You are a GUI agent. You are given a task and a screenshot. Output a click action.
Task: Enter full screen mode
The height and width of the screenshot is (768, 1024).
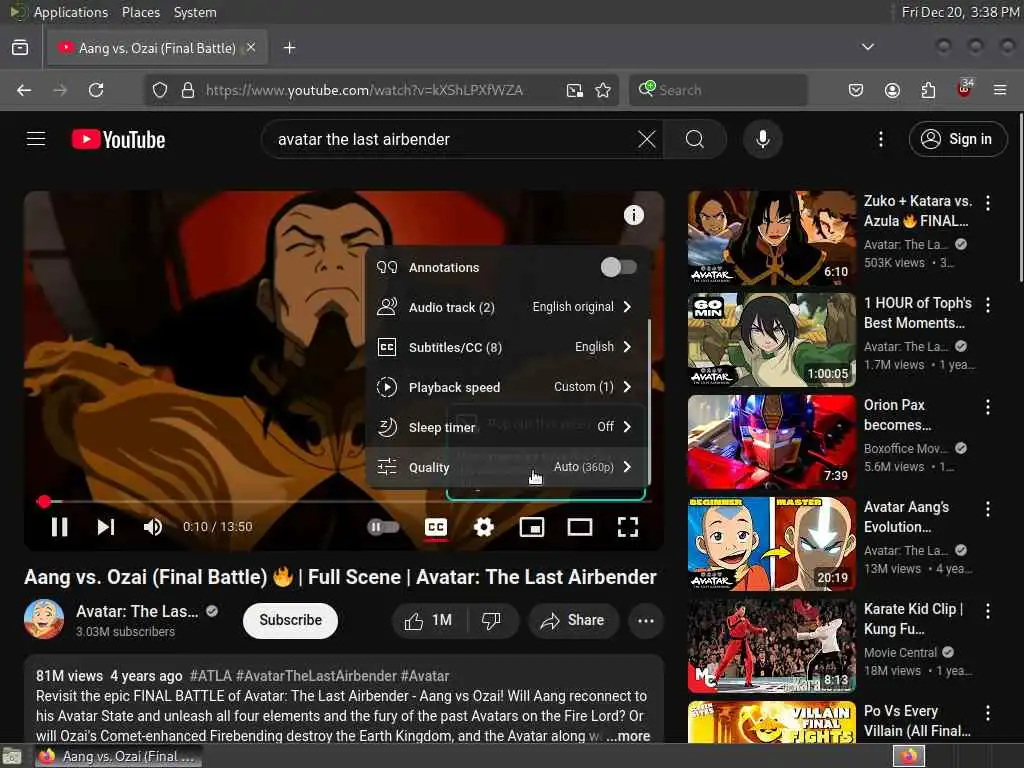pyautogui.click(x=628, y=527)
